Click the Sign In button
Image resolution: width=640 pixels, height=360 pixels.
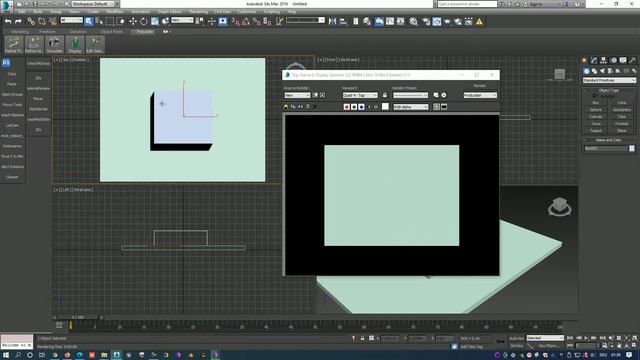pyautogui.click(x=536, y=4)
